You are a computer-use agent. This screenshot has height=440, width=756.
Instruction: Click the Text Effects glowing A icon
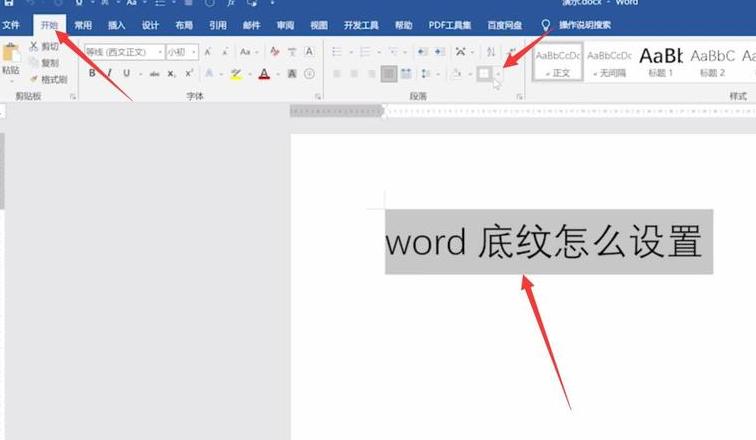click(209, 73)
